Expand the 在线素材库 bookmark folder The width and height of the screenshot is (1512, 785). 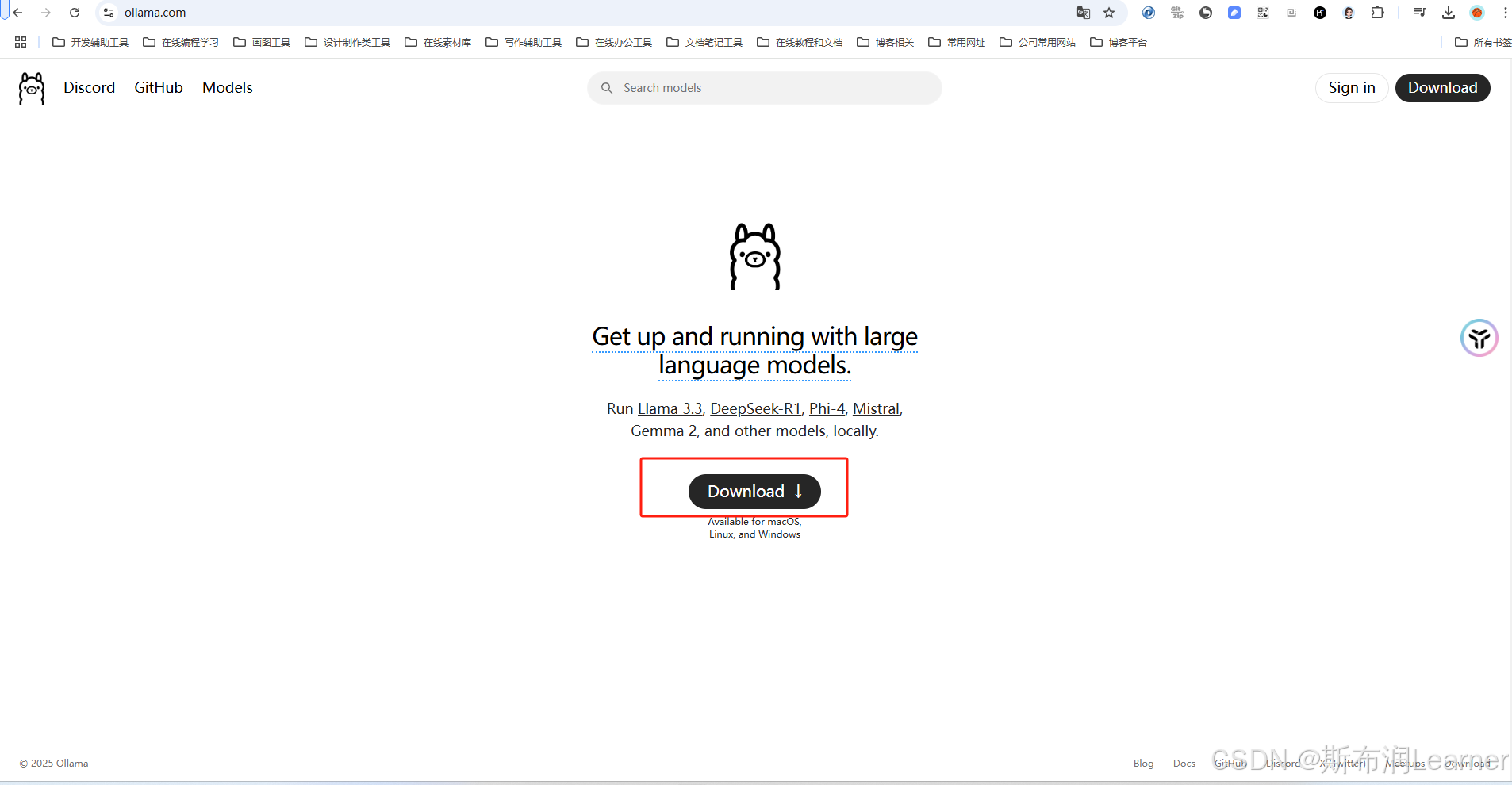438,42
